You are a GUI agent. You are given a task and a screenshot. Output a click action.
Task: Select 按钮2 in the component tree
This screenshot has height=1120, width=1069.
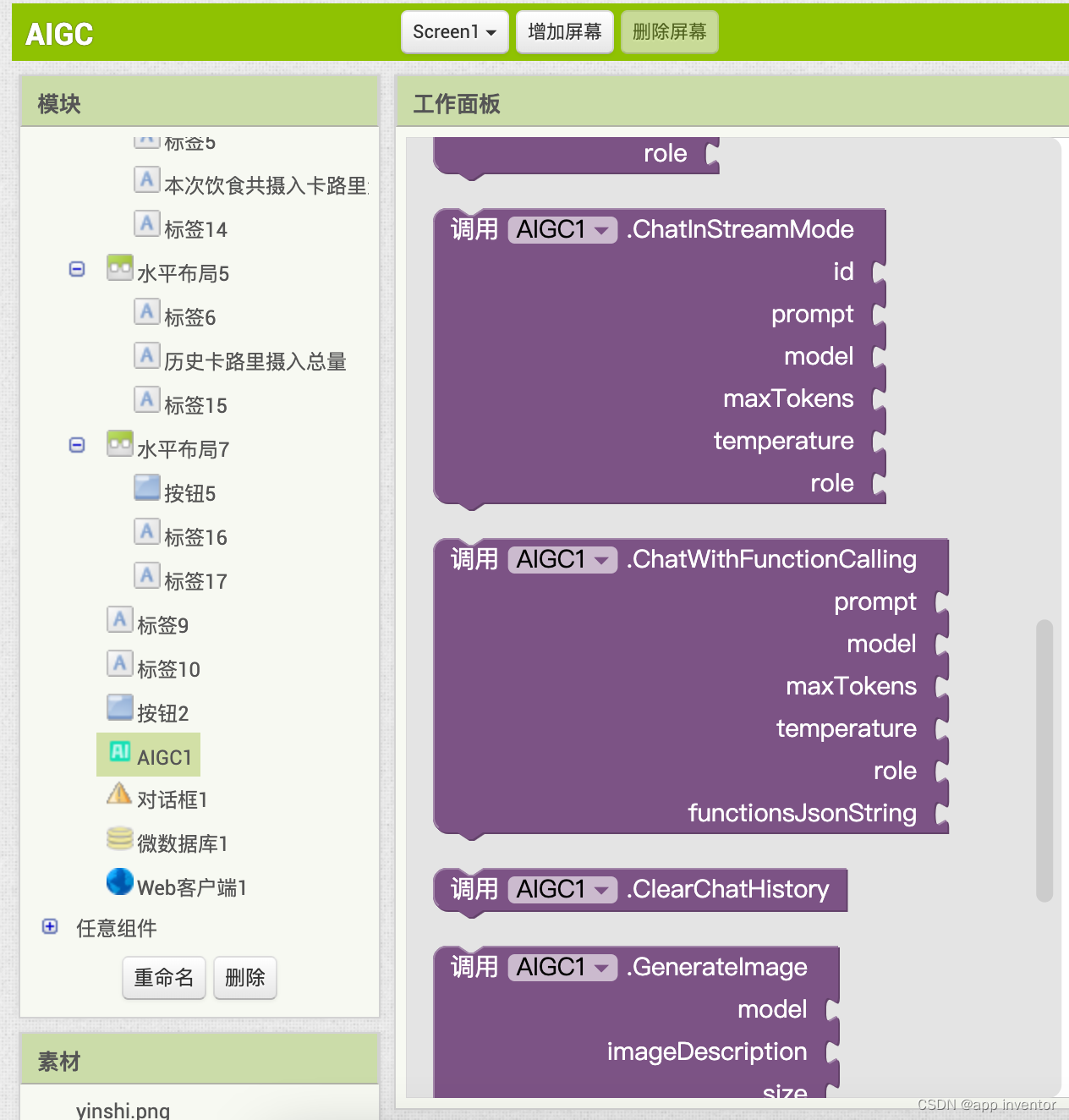162,713
